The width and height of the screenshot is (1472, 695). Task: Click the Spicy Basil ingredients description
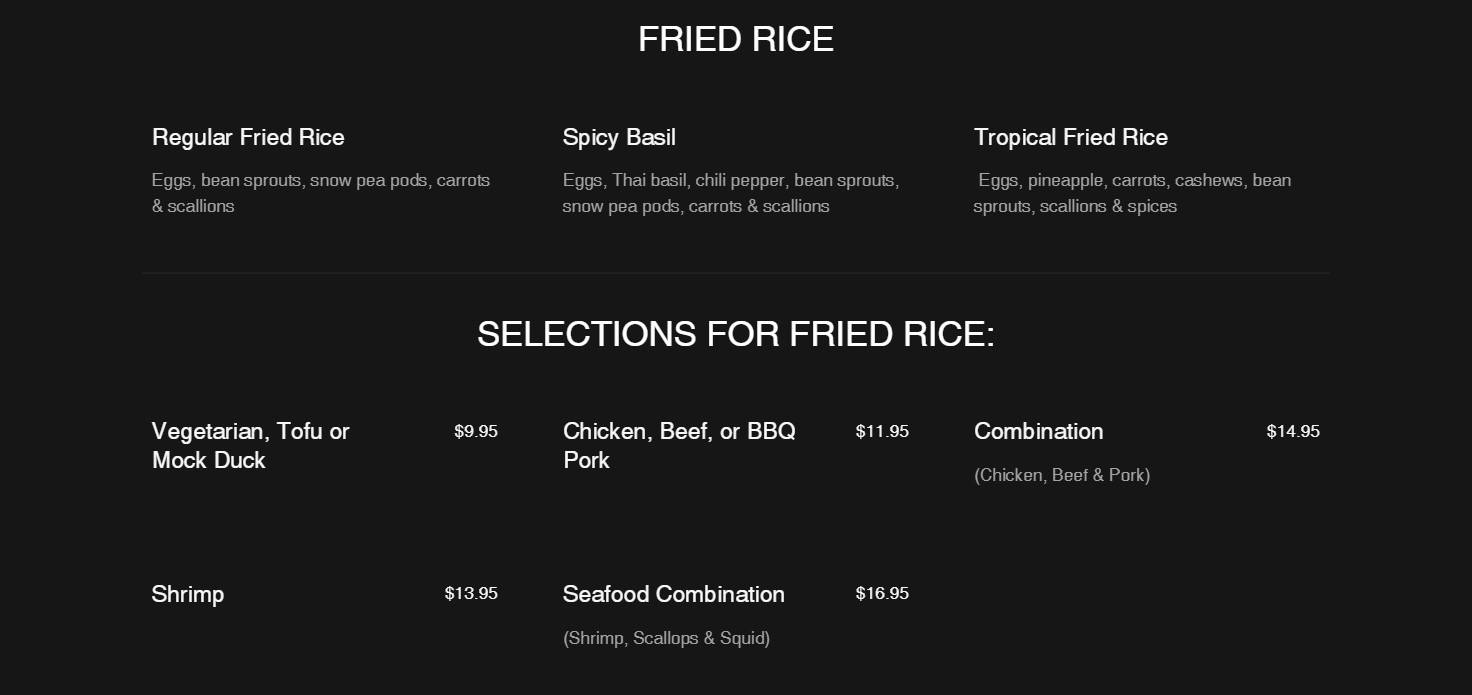click(x=730, y=193)
